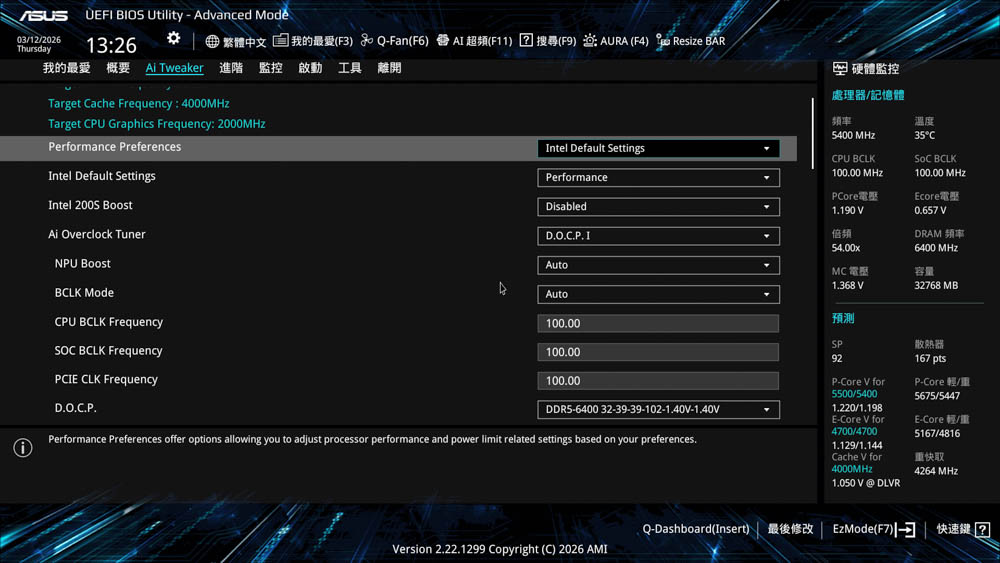This screenshot has height=563, width=1000.
Task: Open My Favorites (F3) list
Action: [x=313, y=41]
